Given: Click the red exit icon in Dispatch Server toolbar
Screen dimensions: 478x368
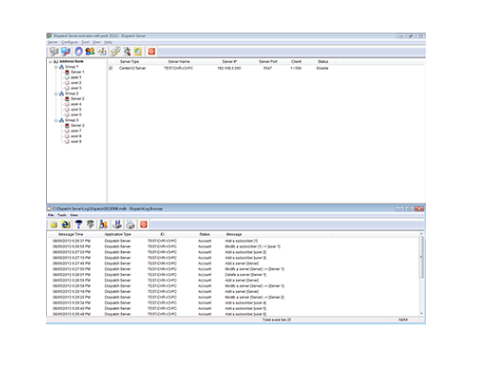Looking at the screenshot, I should point(152,52).
